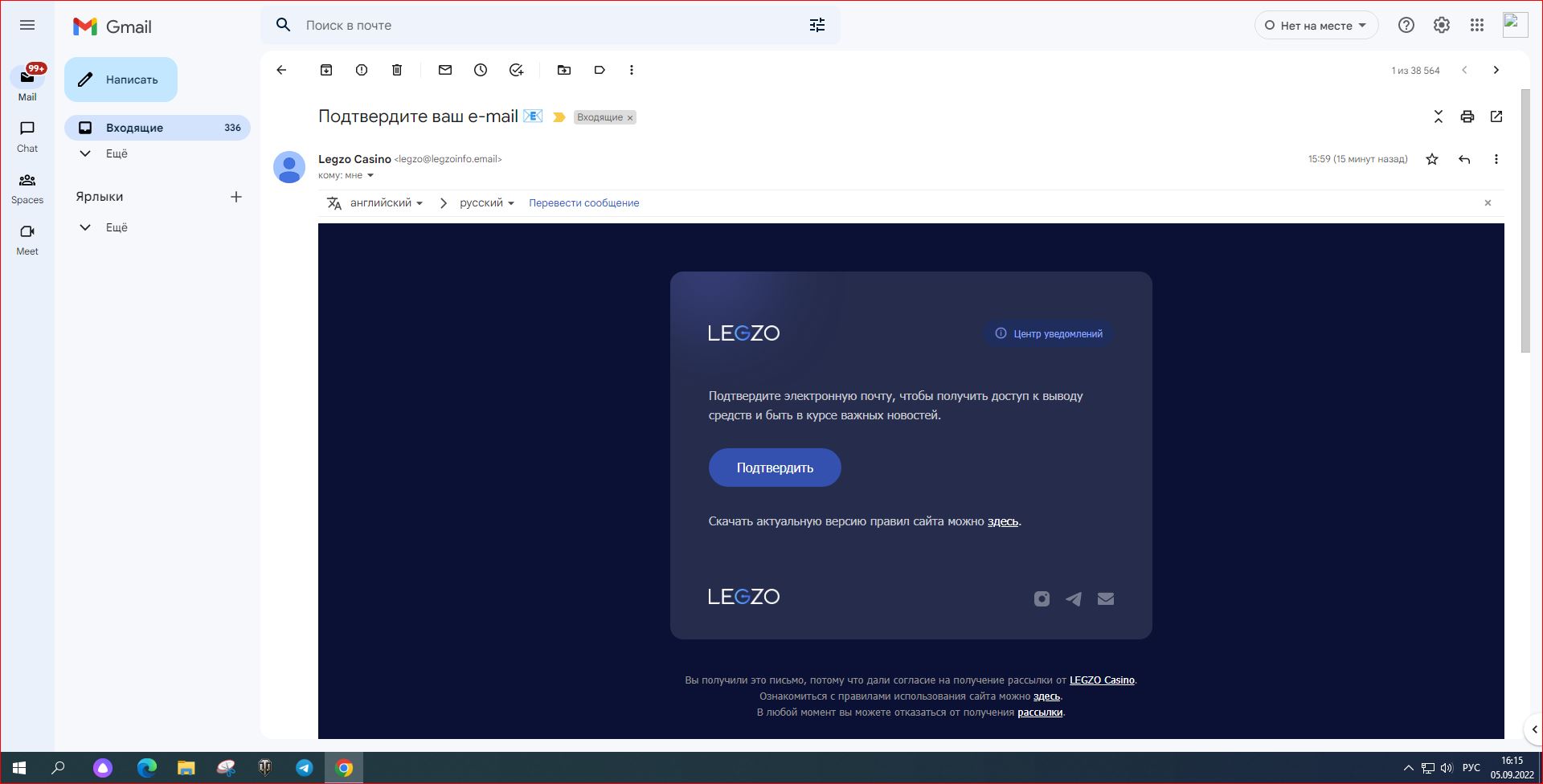
Task: Open Google apps grid
Action: pyautogui.click(x=1477, y=25)
